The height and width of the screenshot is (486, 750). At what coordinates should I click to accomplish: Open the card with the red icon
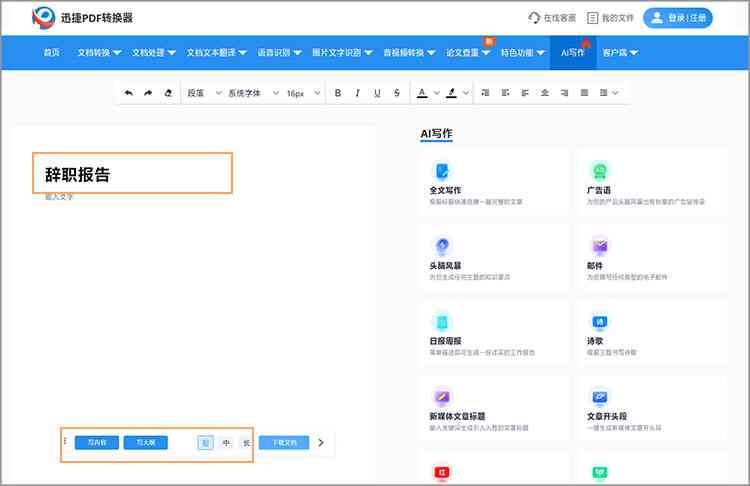pyautogui.click(x=495, y=468)
